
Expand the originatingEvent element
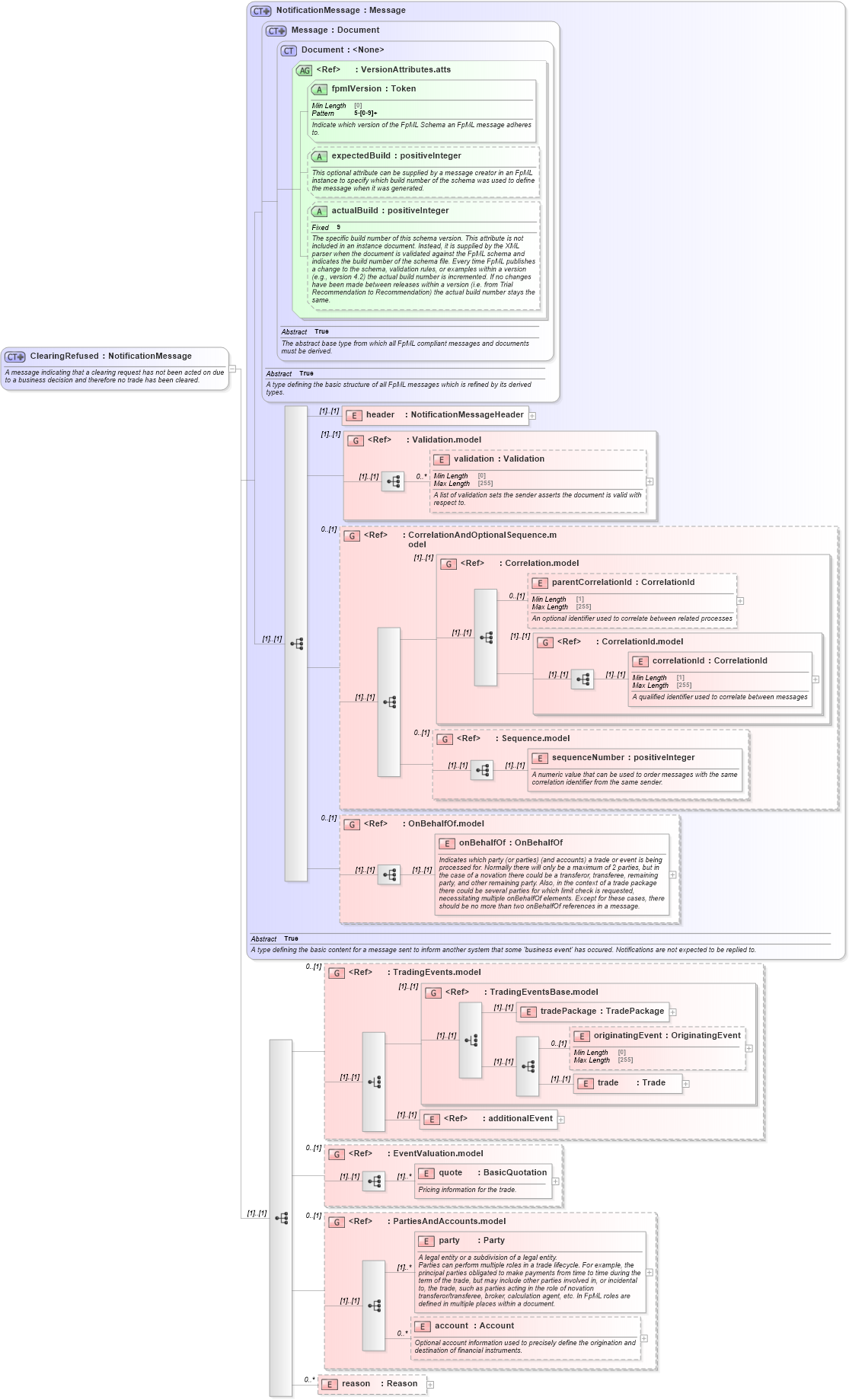[x=749, y=1048]
